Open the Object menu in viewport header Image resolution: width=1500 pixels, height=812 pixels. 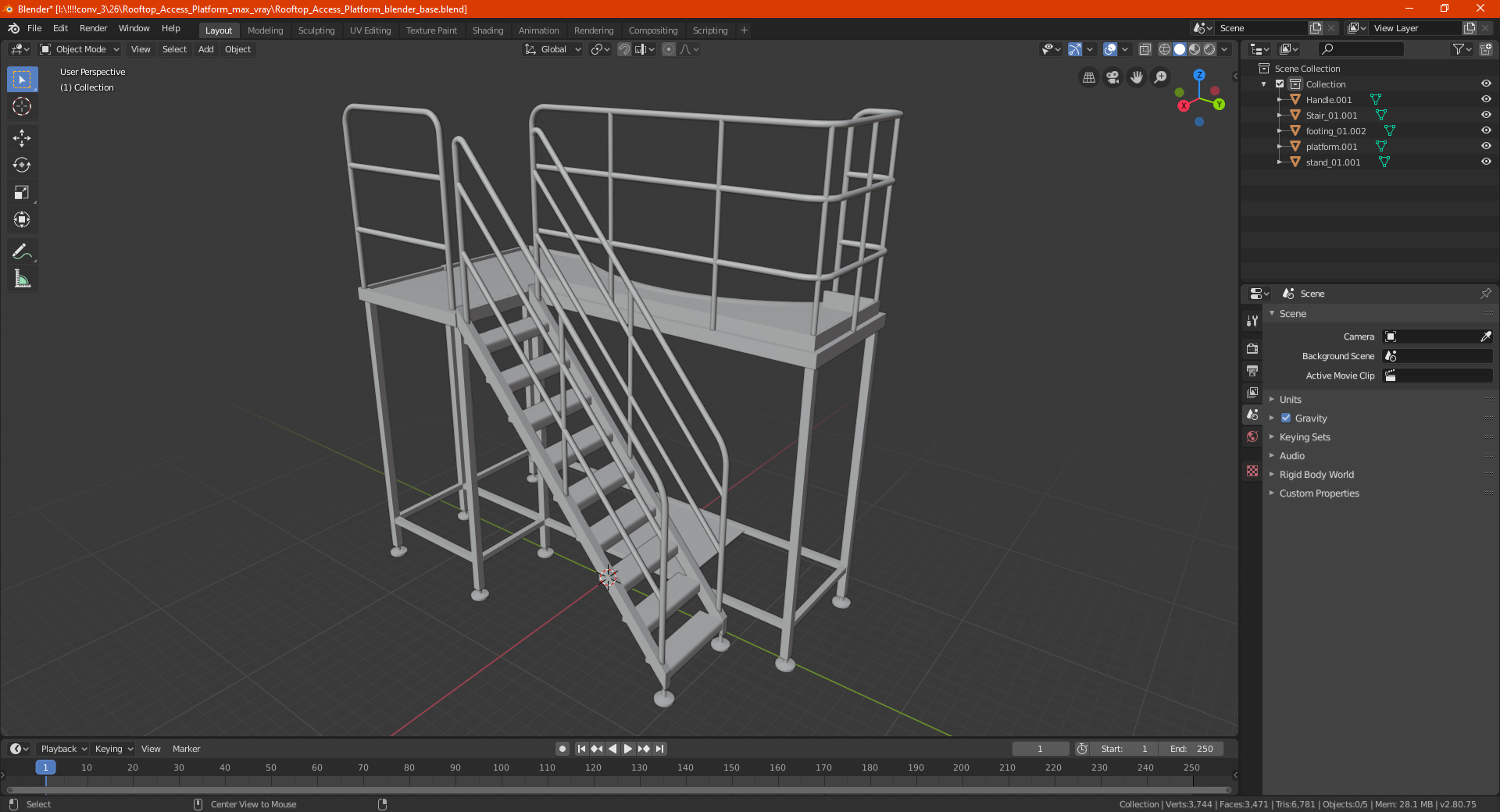click(237, 49)
